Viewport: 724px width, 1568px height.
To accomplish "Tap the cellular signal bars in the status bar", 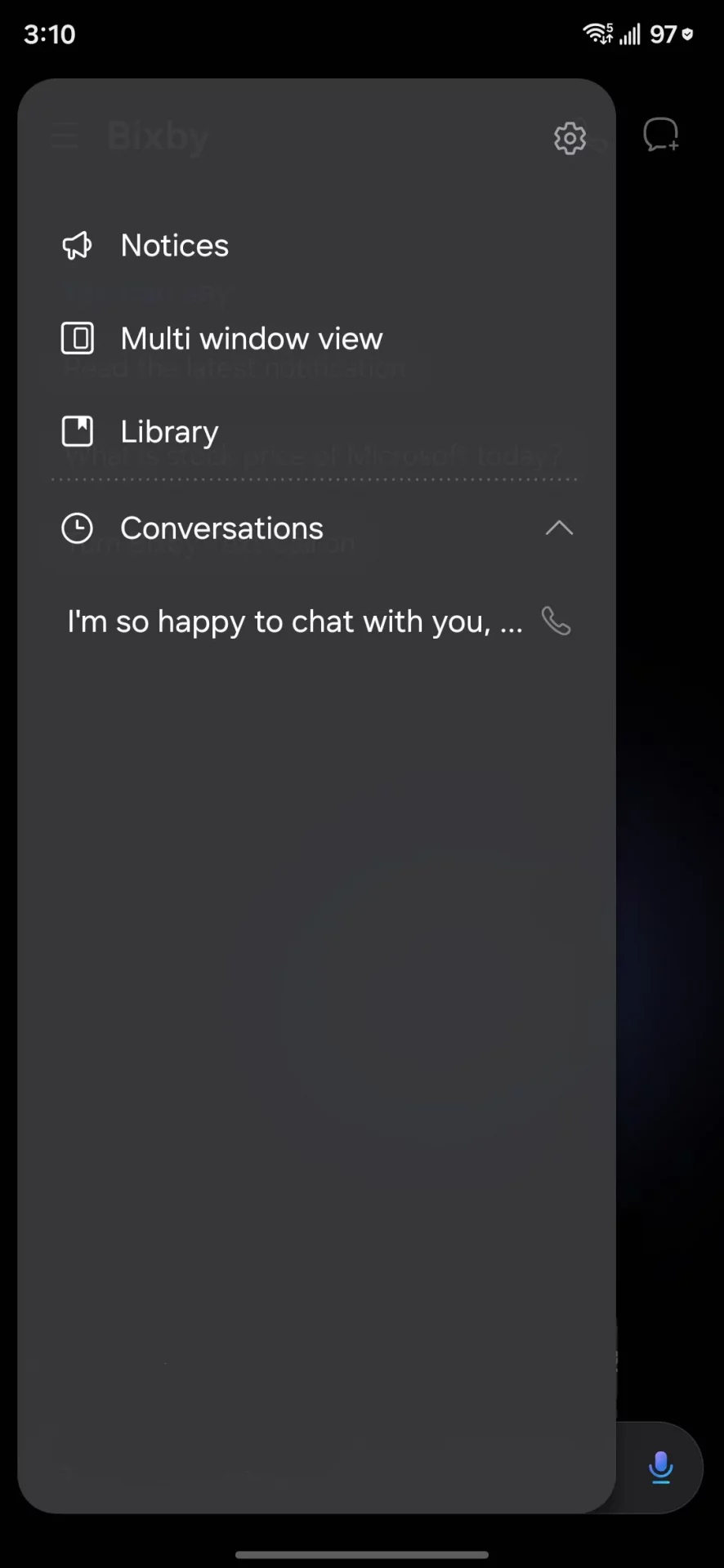I will (629, 34).
